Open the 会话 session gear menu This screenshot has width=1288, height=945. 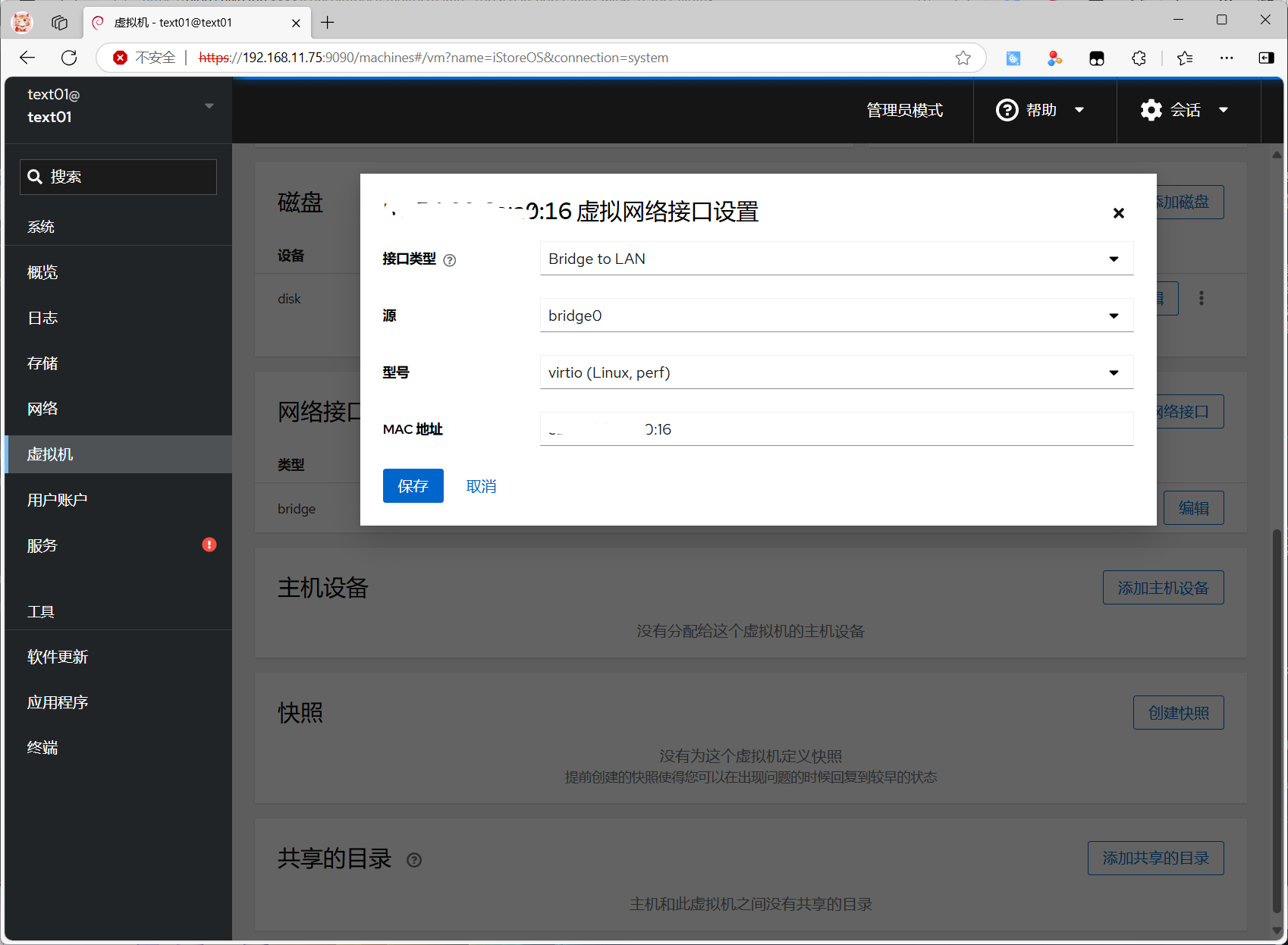(1183, 110)
